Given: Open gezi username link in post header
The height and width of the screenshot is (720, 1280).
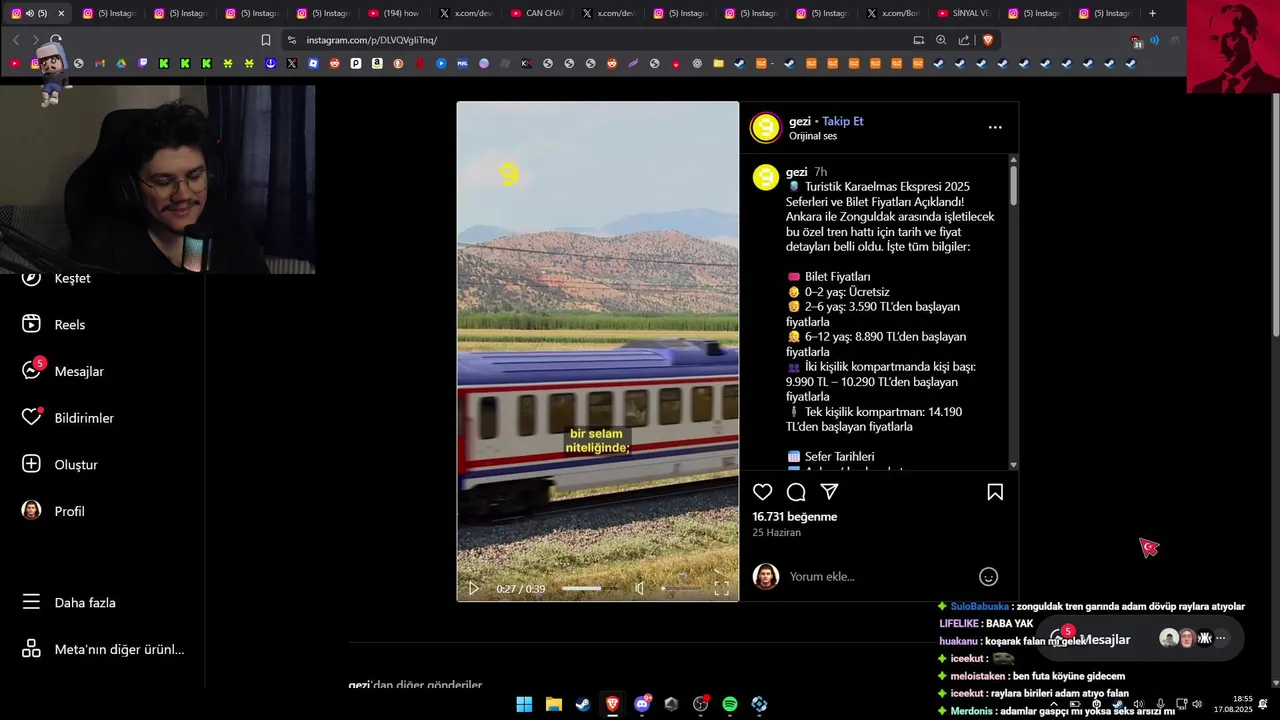Looking at the screenshot, I should tap(799, 121).
